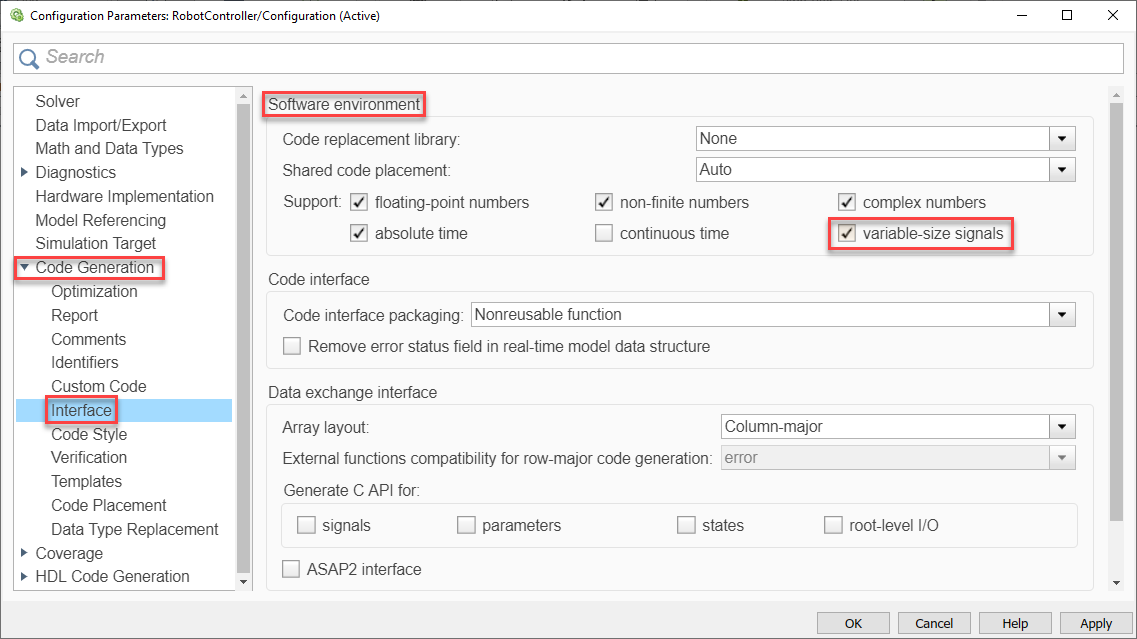Check Remove error status field option
Screen dimensions: 1137x639
click(x=292, y=347)
